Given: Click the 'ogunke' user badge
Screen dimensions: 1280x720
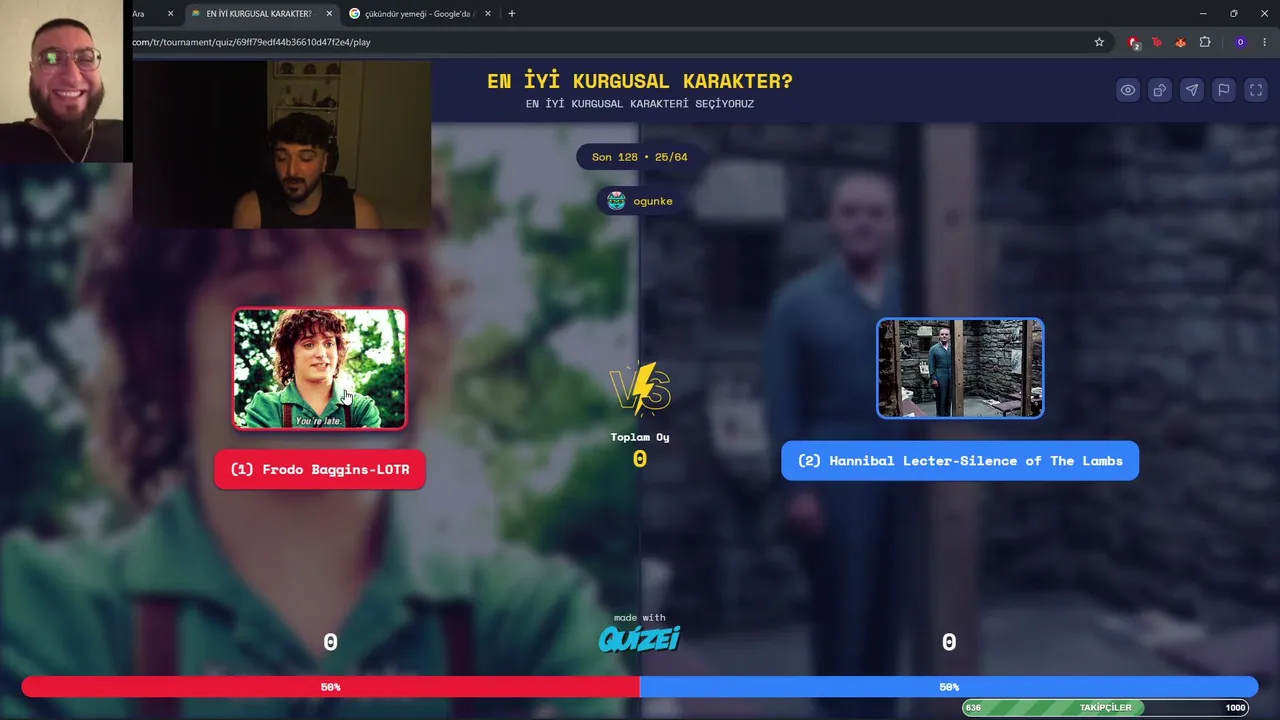Looking at the screenshot, I should click(640, 201).
